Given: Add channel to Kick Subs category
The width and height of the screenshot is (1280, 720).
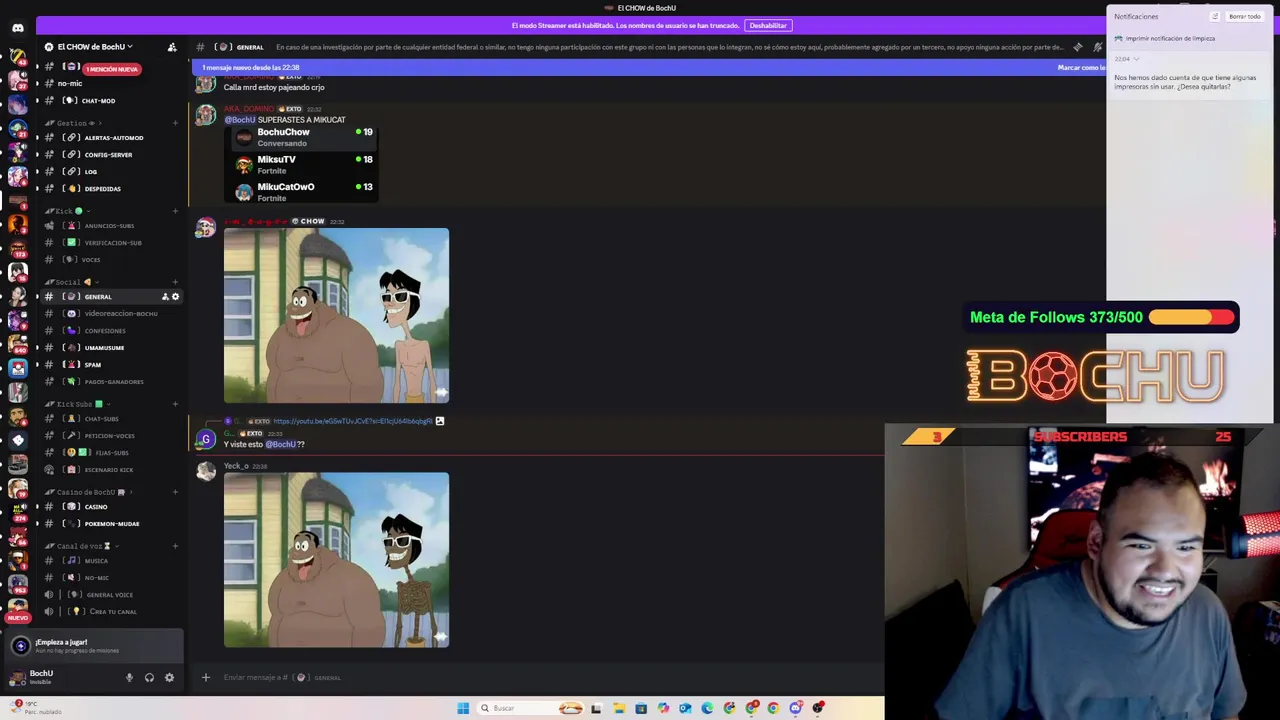Looking at the screenshot, I should click(x=175, y=404).
